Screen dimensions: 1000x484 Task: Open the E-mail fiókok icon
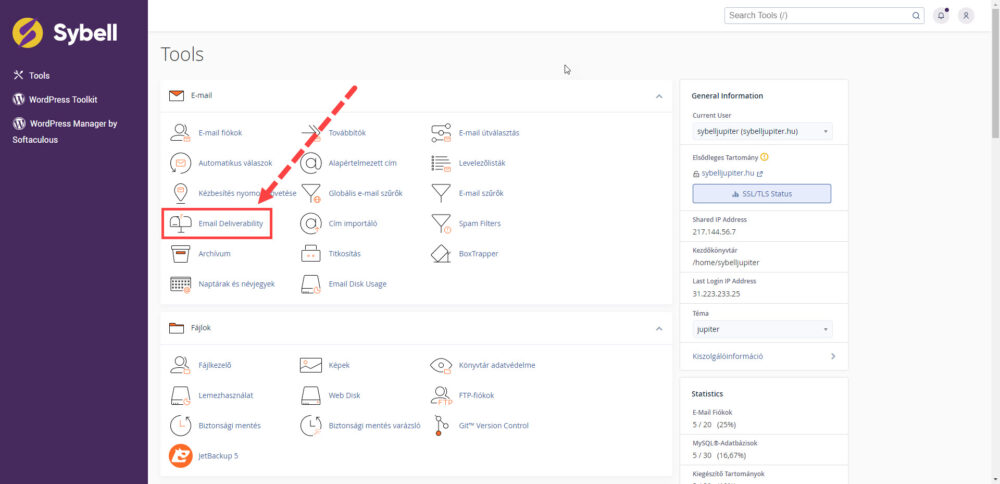(x=180, y=133)
